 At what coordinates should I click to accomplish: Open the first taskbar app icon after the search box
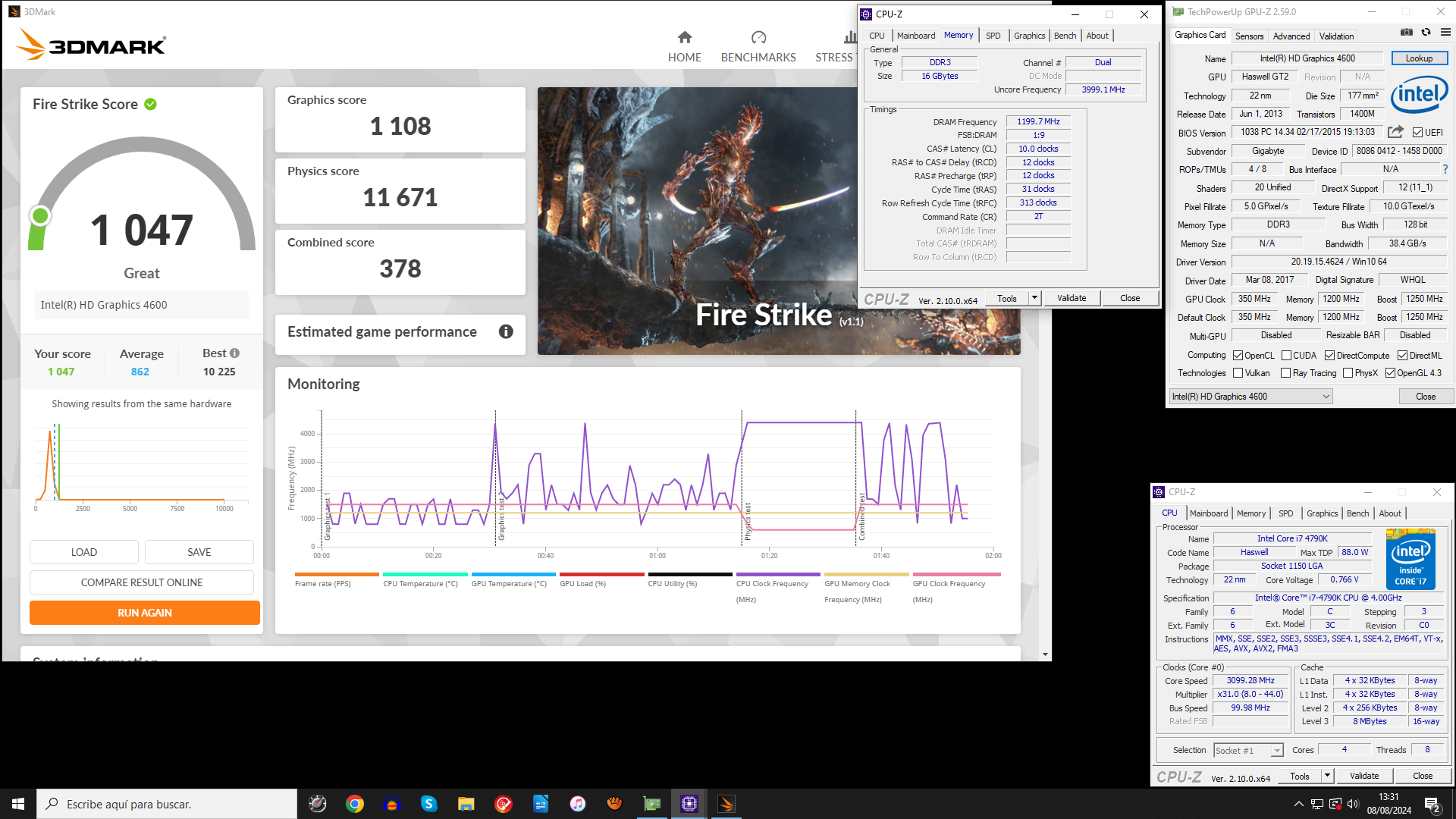point(317,804)
